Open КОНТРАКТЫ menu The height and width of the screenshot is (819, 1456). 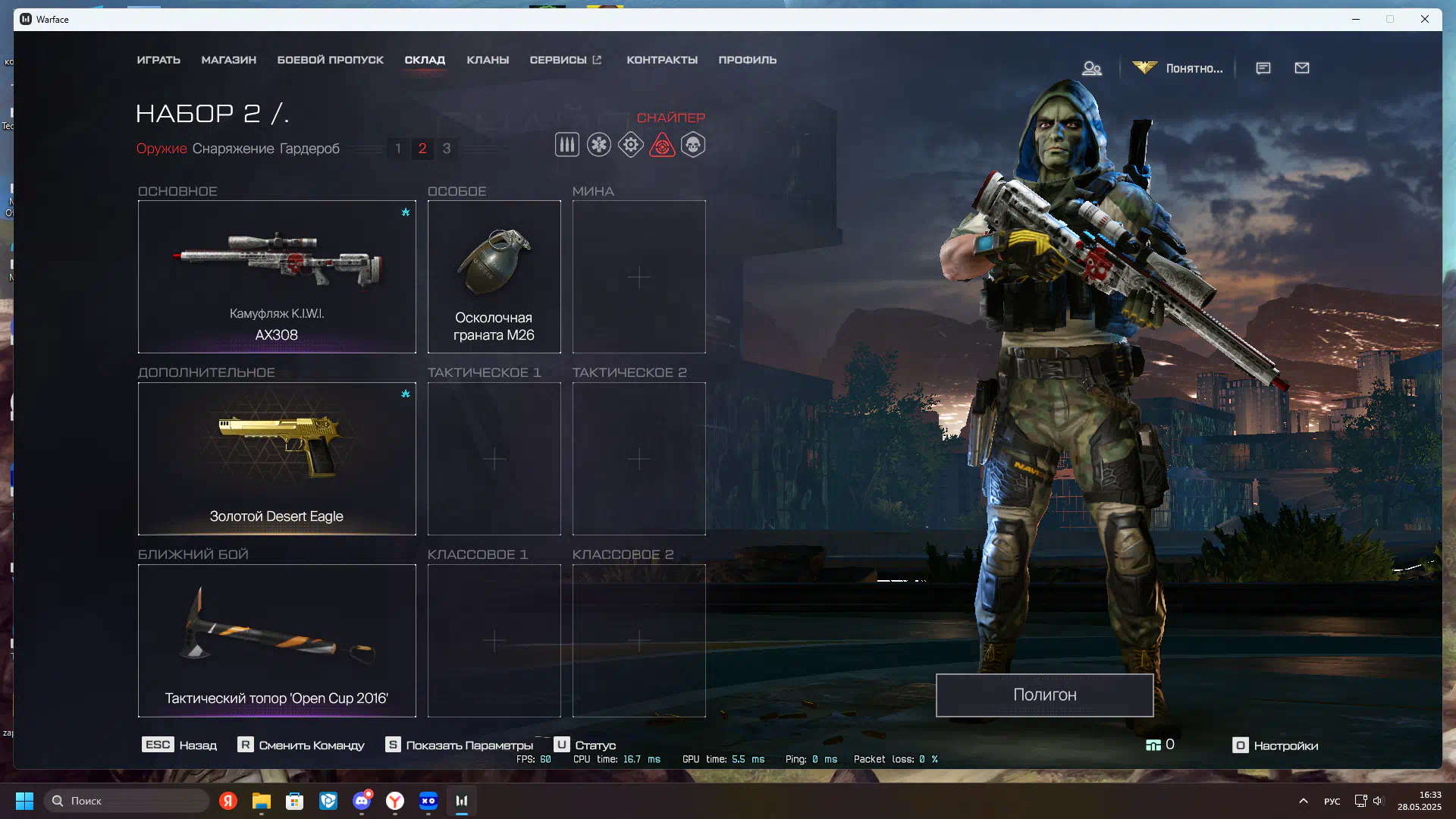tap(662, 60)
